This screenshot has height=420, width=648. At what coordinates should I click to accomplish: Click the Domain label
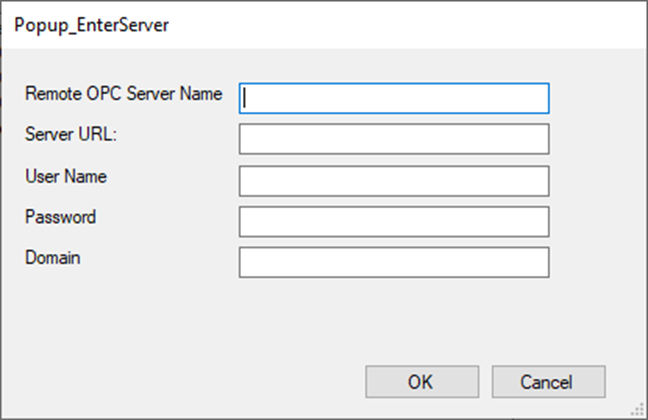(52, 258)
